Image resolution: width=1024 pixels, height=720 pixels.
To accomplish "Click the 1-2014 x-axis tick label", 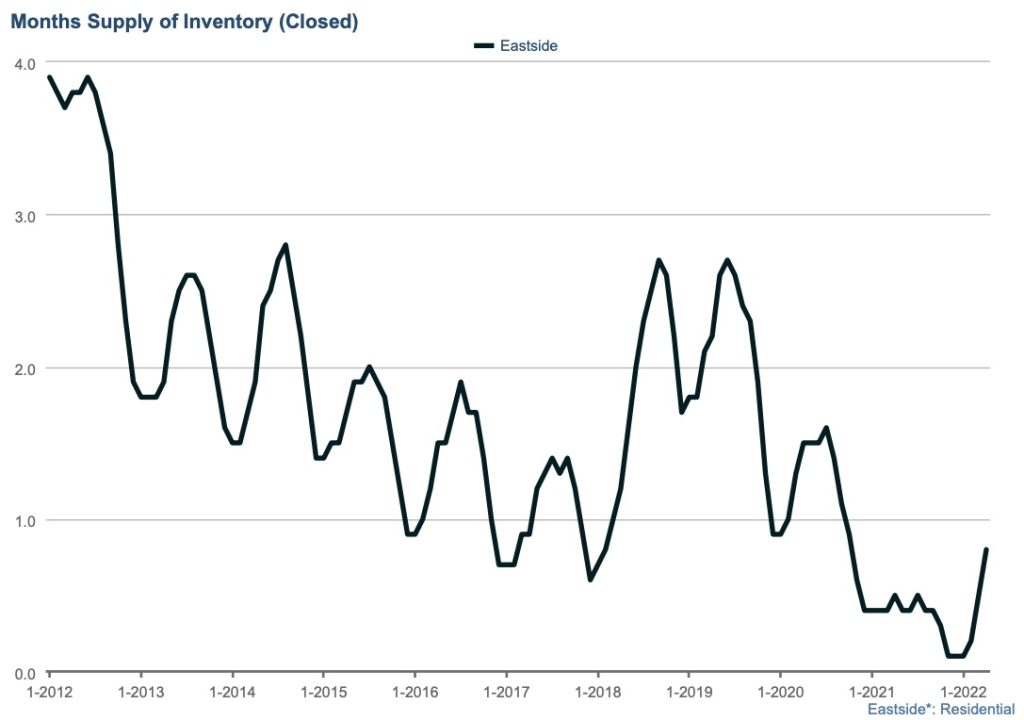I will 231,692.
